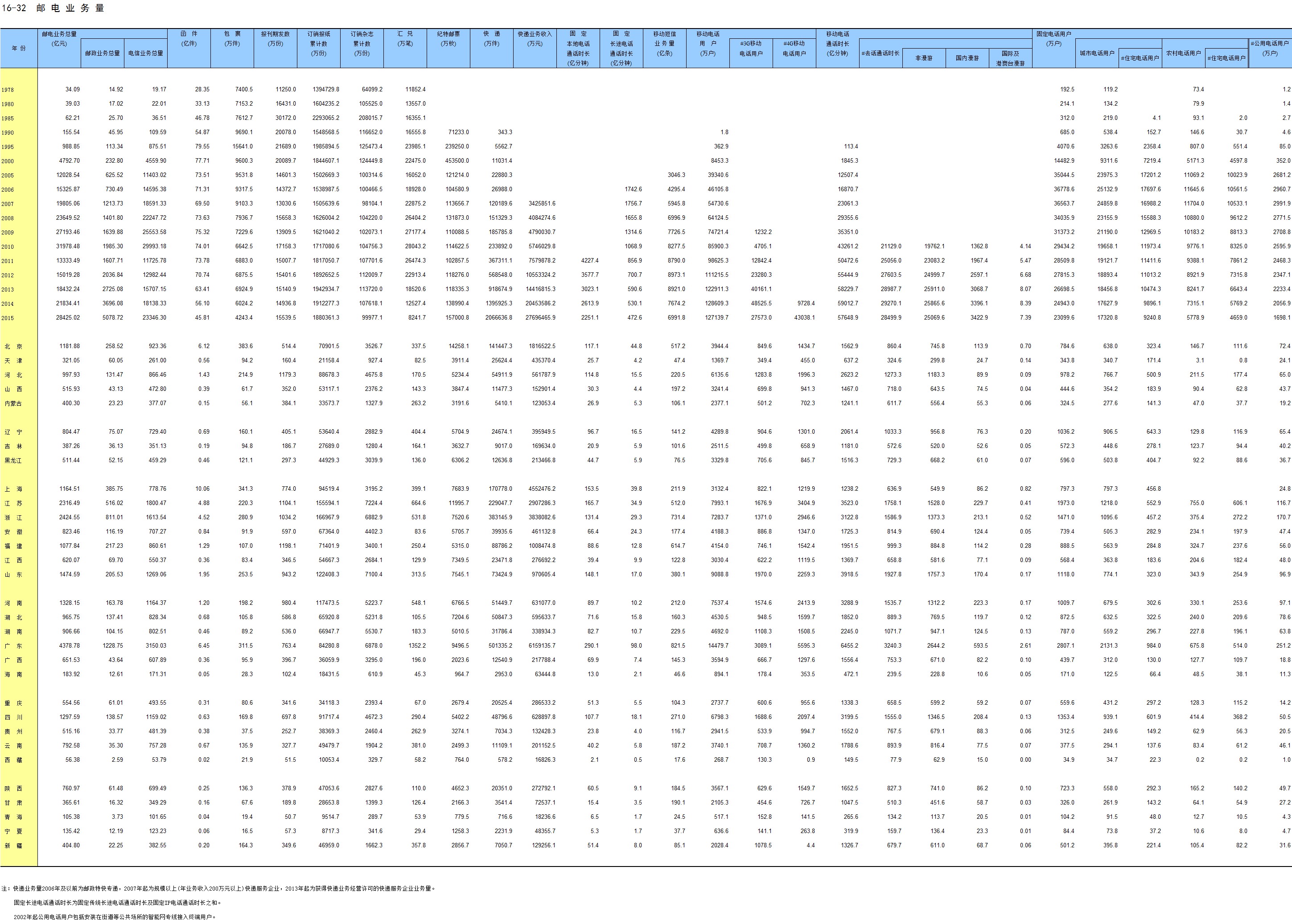
Task: Click the 非漫游 subheader
Action: coord(924,58)
